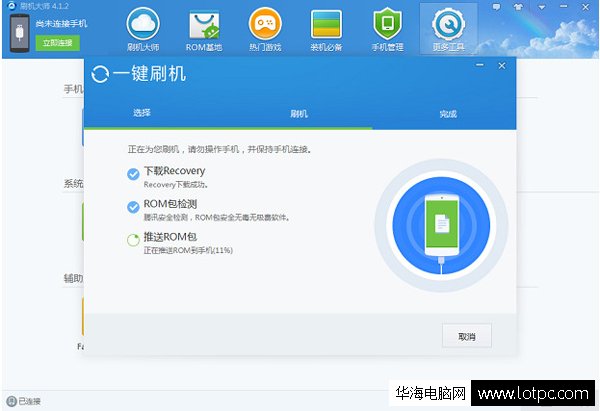Click the 刷机大师 app logo in title bar

click(x=12, y=6)
